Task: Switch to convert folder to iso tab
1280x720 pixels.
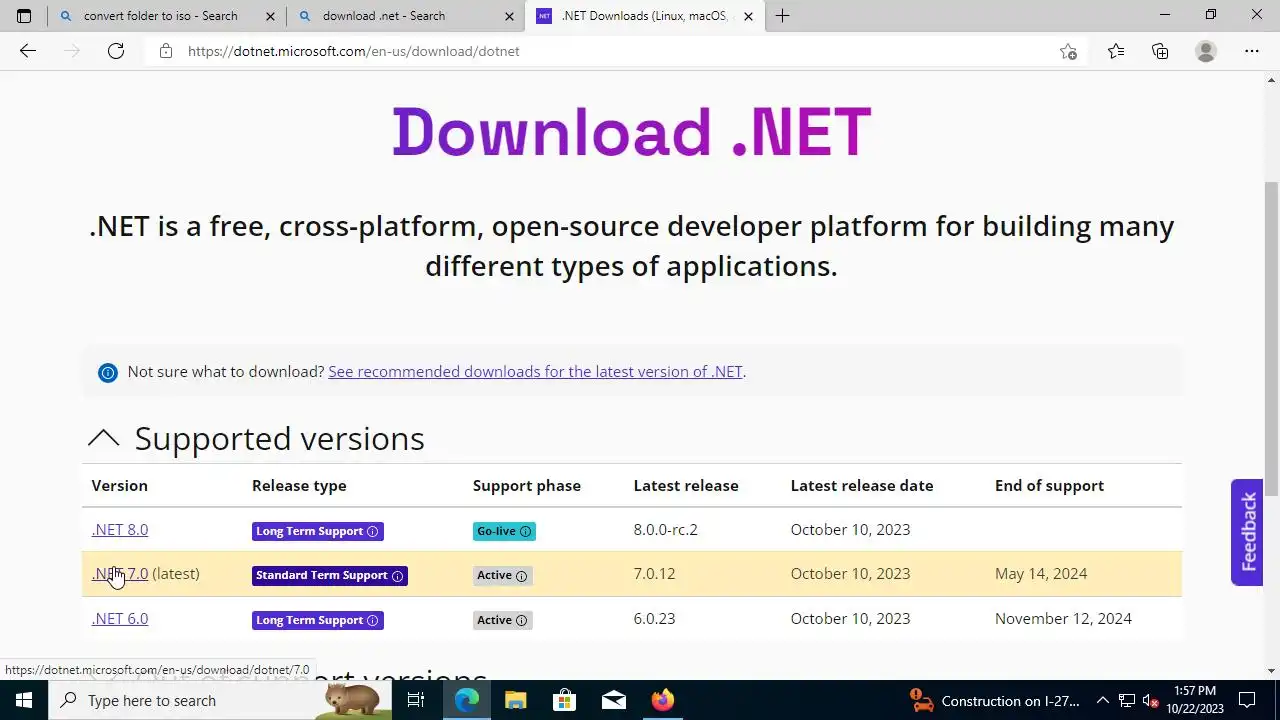Action: click(167, 16)
